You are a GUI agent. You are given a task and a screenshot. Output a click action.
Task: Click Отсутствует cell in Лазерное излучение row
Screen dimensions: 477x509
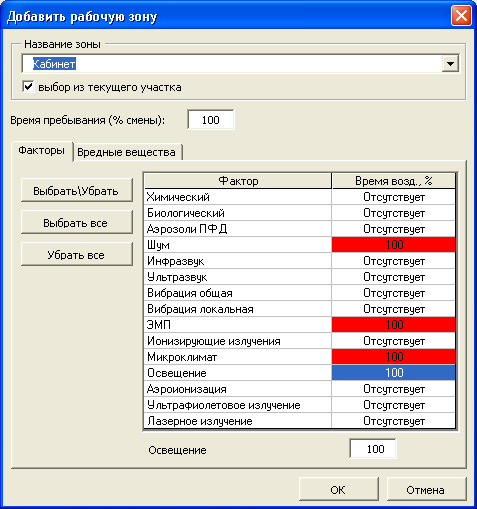(x=394, y=421)
